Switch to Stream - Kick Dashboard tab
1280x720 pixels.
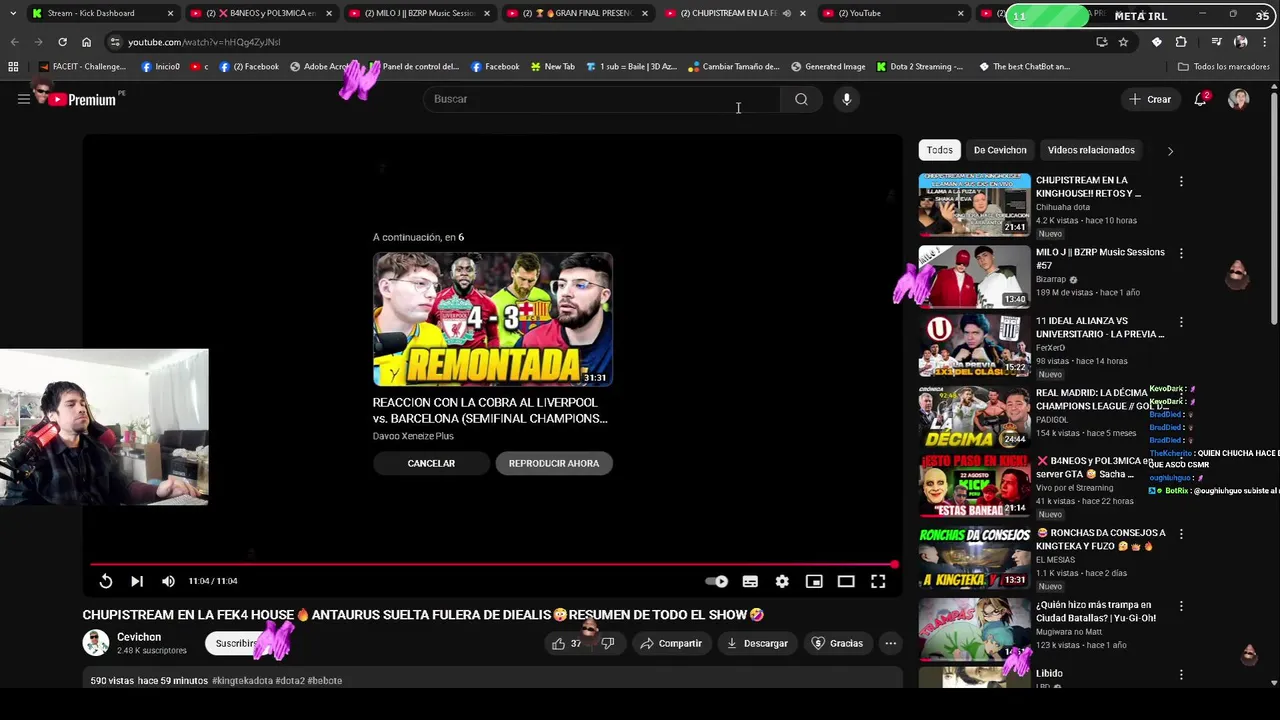(102, 13)
